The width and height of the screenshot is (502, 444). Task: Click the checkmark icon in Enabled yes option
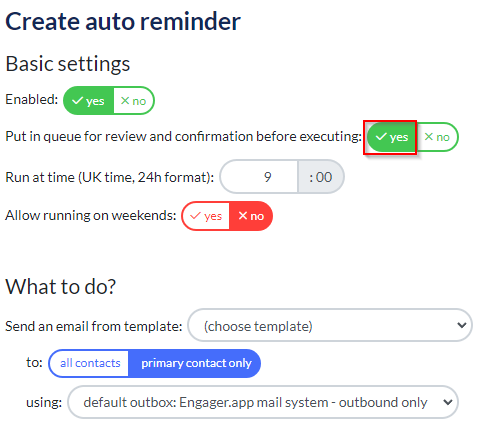pyautogui.click(x=77, y=101)
